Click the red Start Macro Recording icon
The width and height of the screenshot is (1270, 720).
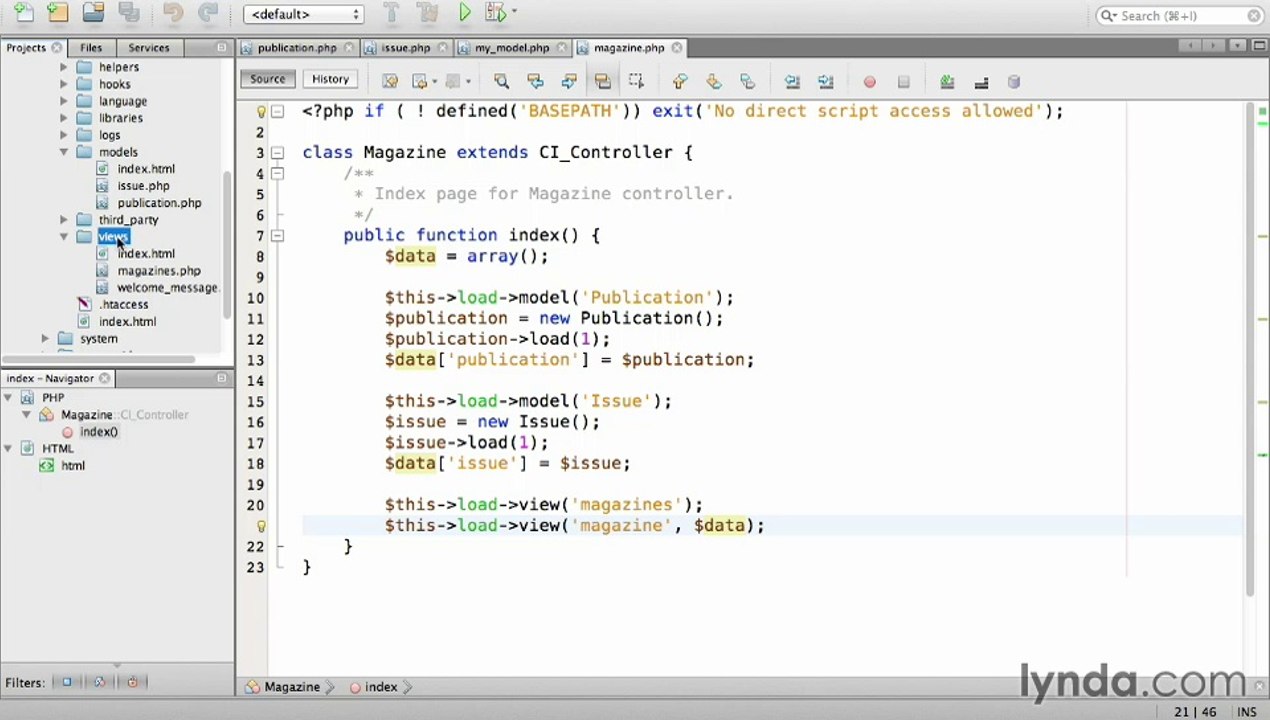click(870, 82)
